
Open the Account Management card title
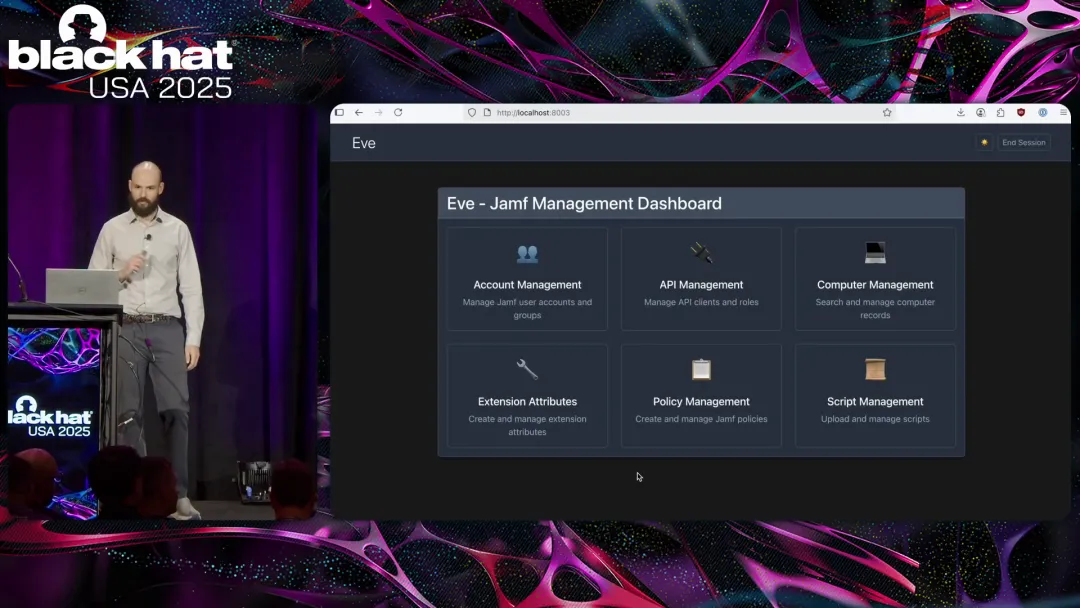click(528, 285)
